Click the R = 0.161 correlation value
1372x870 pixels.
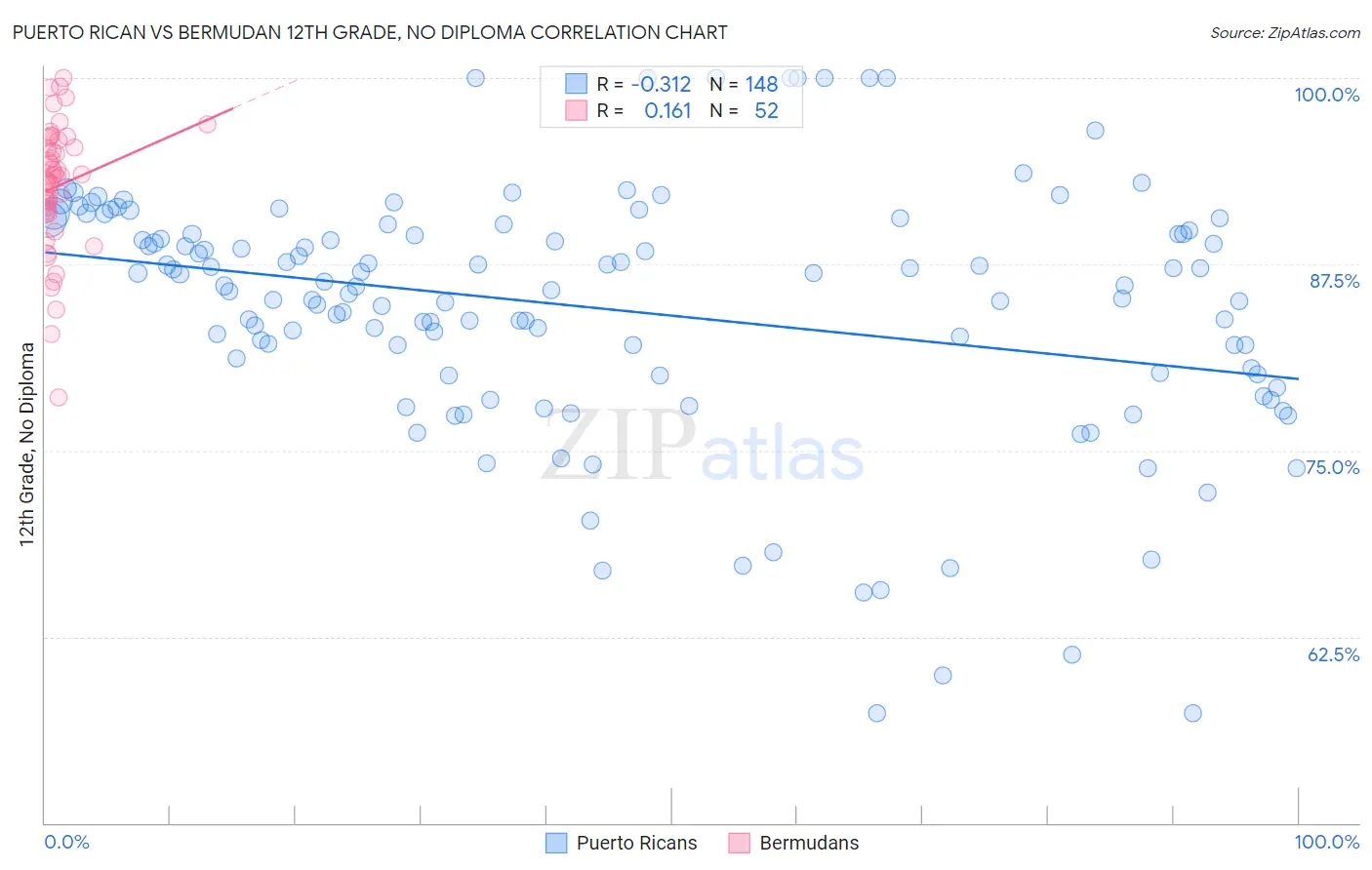644,111
